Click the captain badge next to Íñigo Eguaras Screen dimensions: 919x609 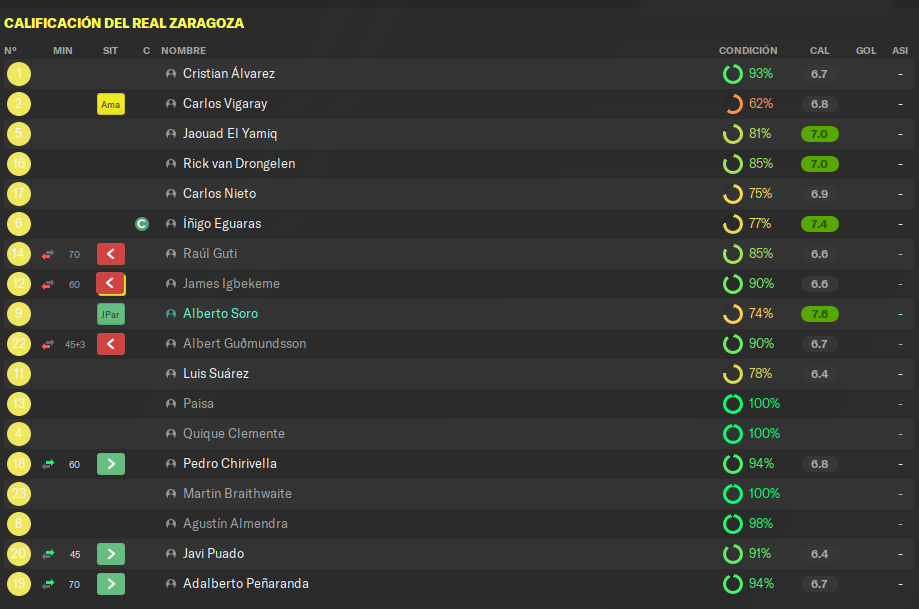tap(142, 224)
